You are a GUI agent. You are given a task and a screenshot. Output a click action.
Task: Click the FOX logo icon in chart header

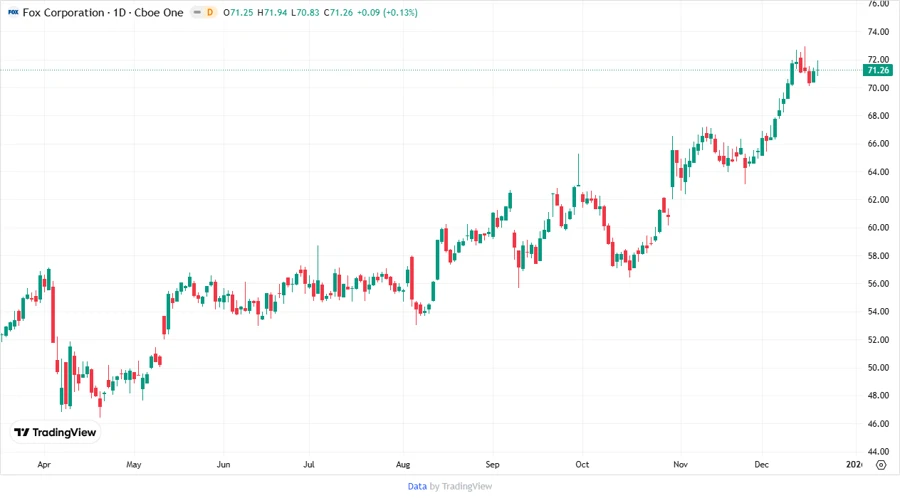pos(13,12)
